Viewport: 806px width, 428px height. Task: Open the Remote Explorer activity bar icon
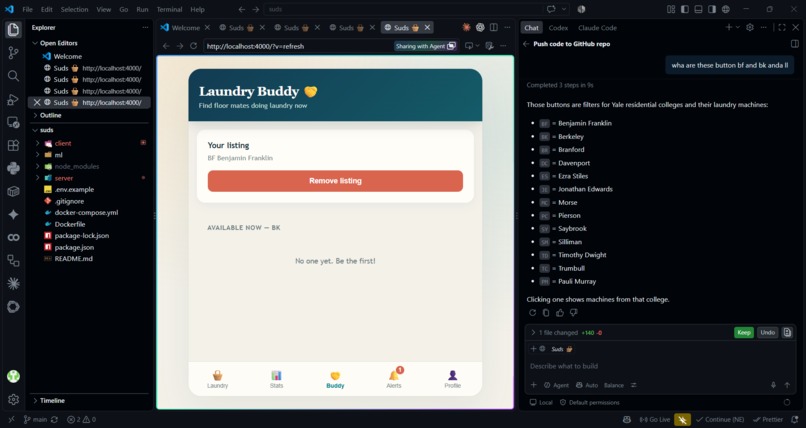point(13,122)
